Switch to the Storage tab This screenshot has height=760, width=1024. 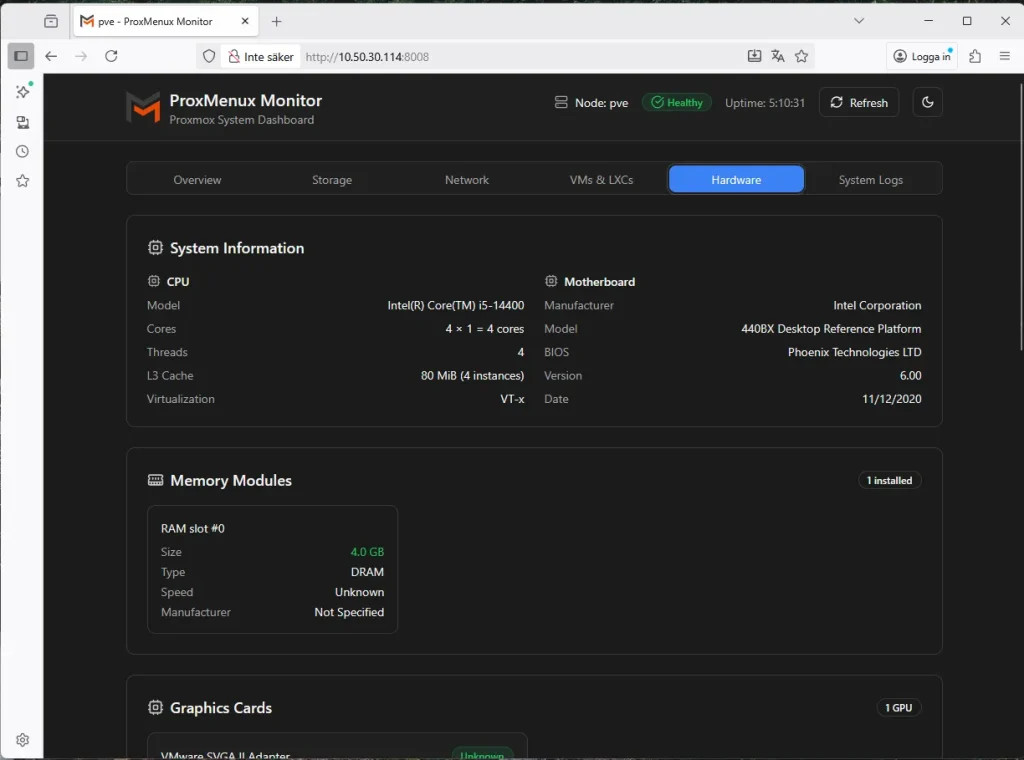click(332, 180)
